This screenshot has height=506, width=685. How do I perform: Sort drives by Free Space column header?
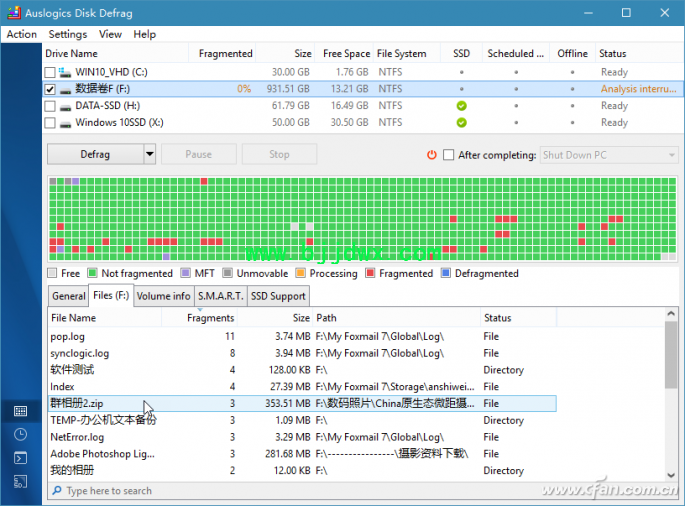point(346,53)
